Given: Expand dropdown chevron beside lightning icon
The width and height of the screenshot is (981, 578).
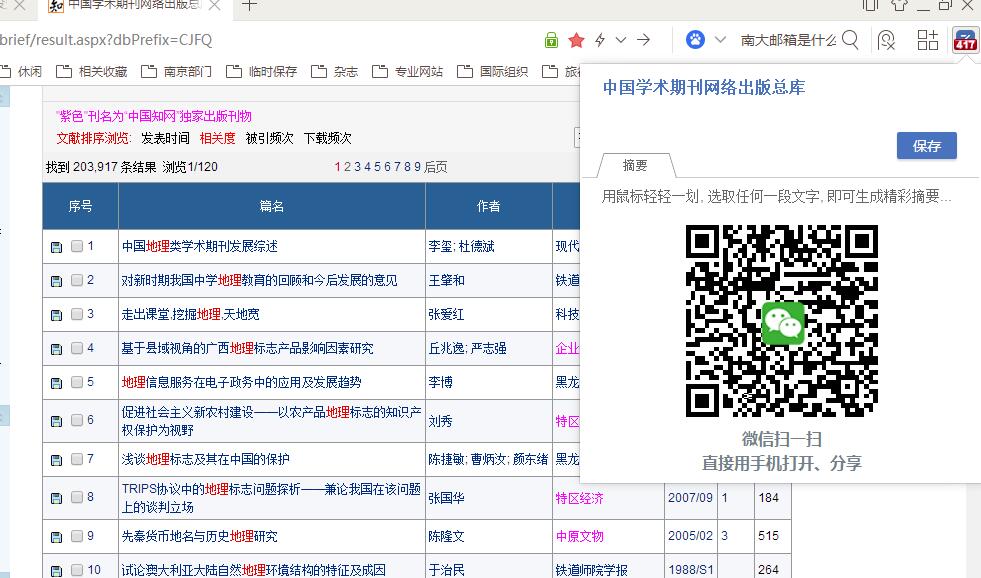Looking at the screenshot, I should [621, 40].
